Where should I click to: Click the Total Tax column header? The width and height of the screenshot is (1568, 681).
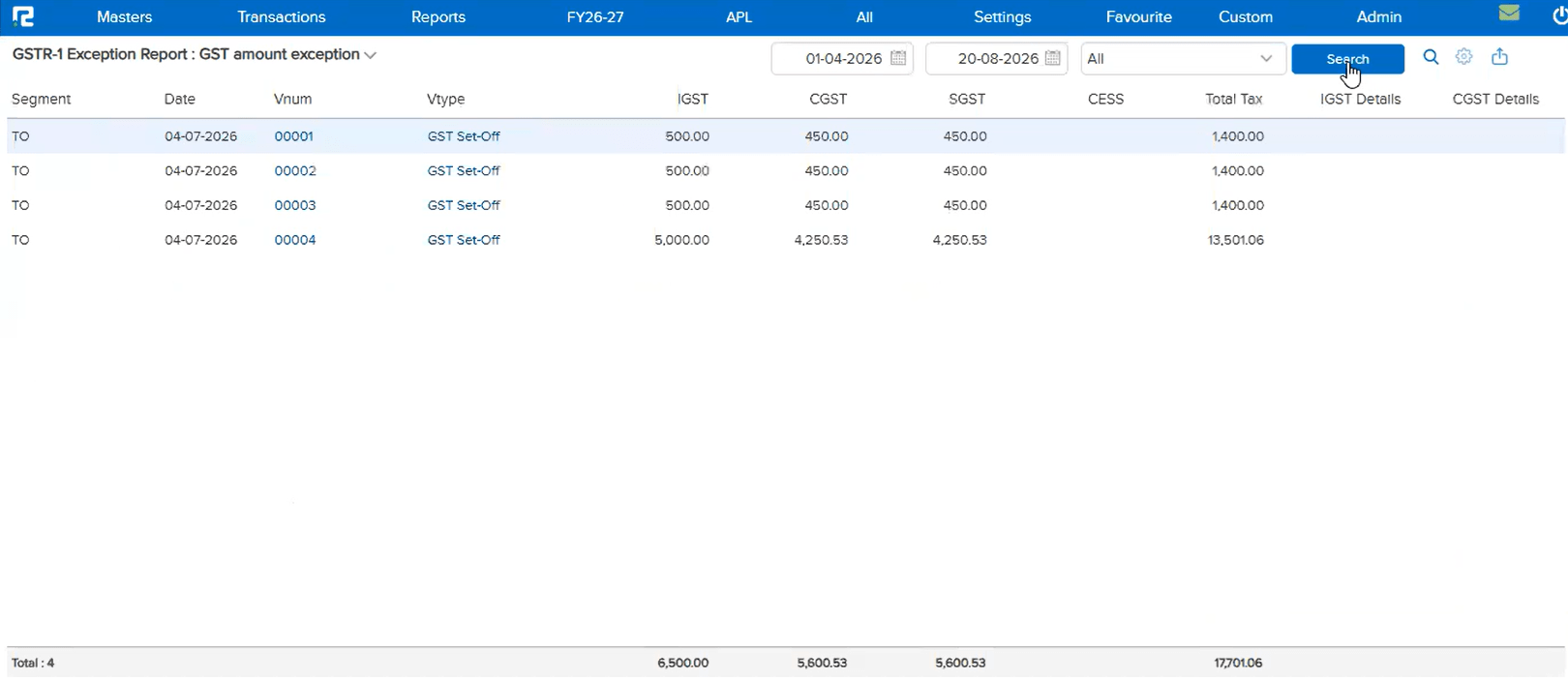1234,100
